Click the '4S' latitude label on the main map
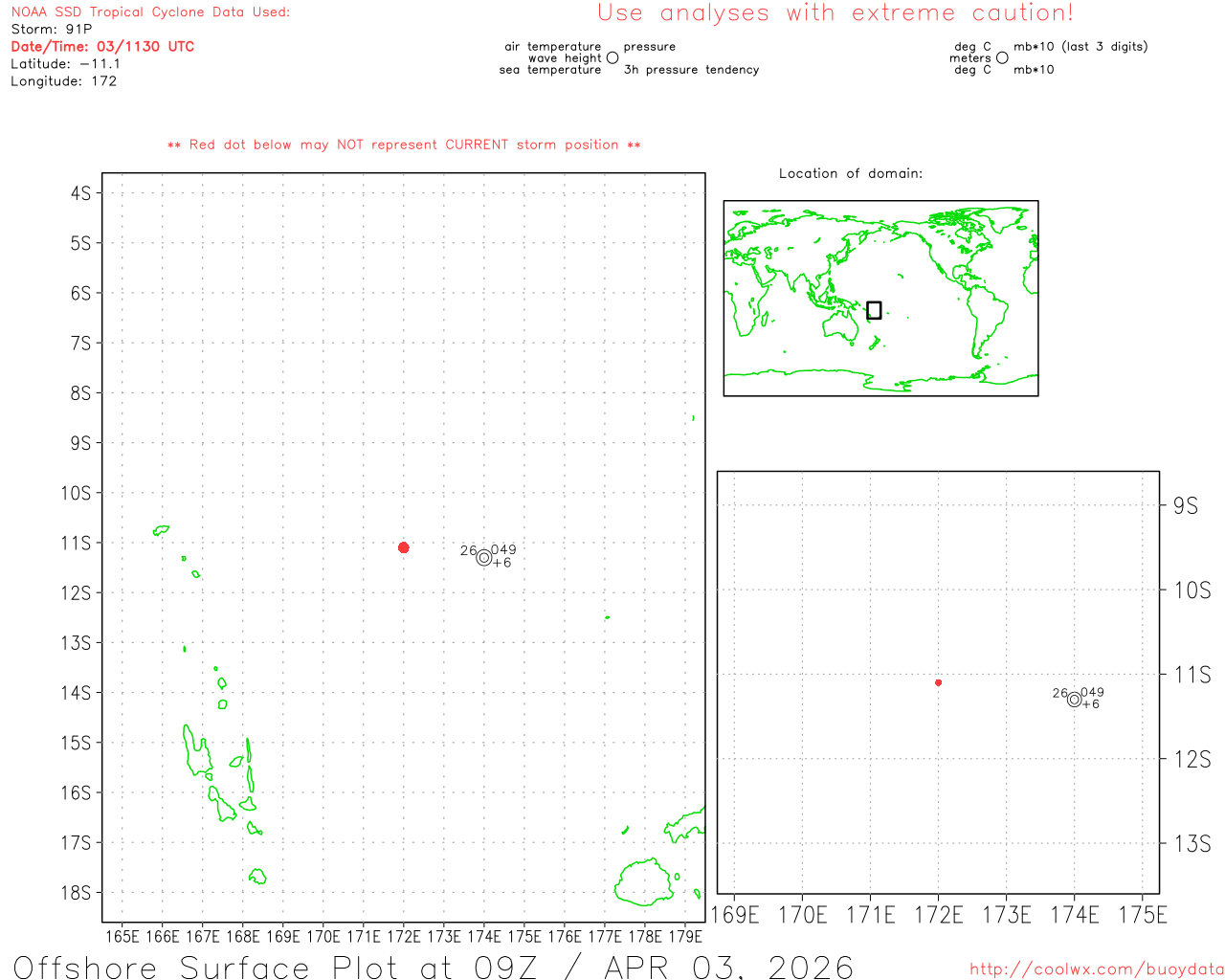1225x980 pixels. pos(80,193)
